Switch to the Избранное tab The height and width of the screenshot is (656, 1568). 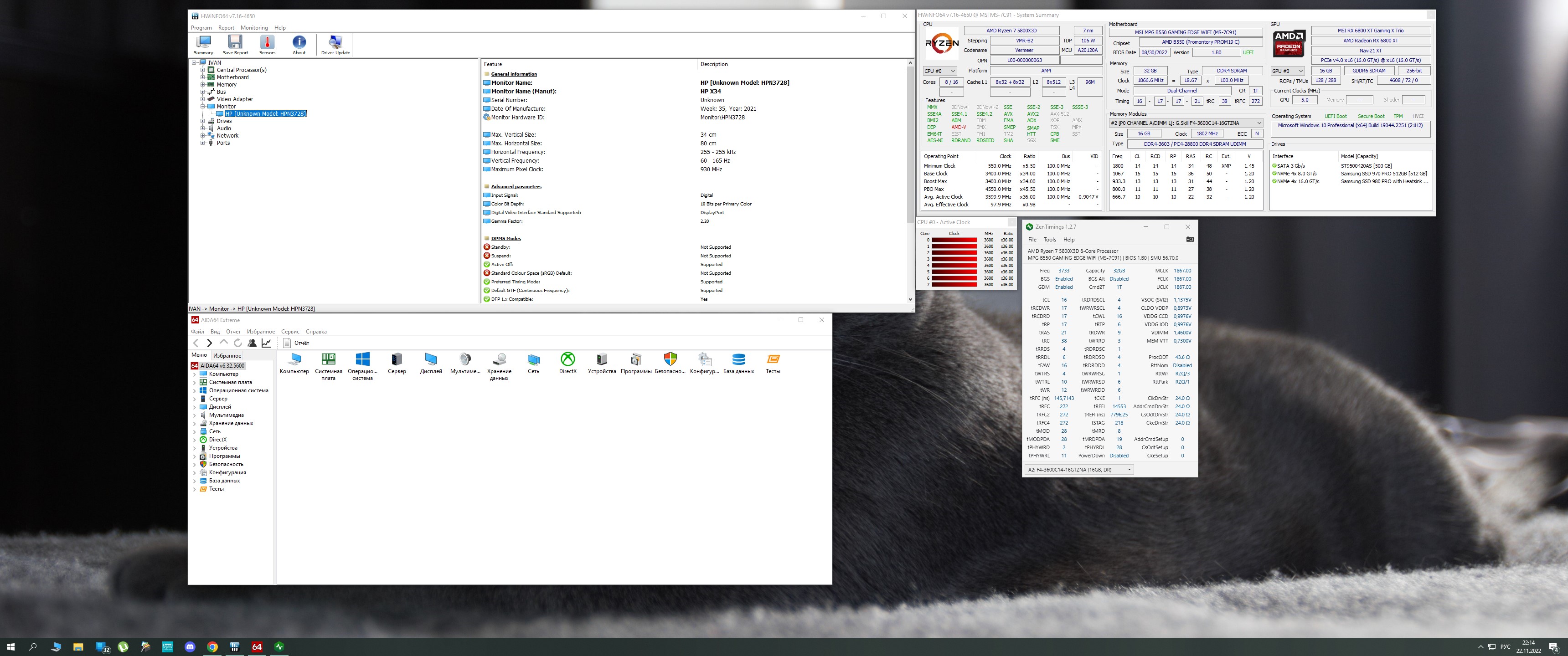point(227,355)
